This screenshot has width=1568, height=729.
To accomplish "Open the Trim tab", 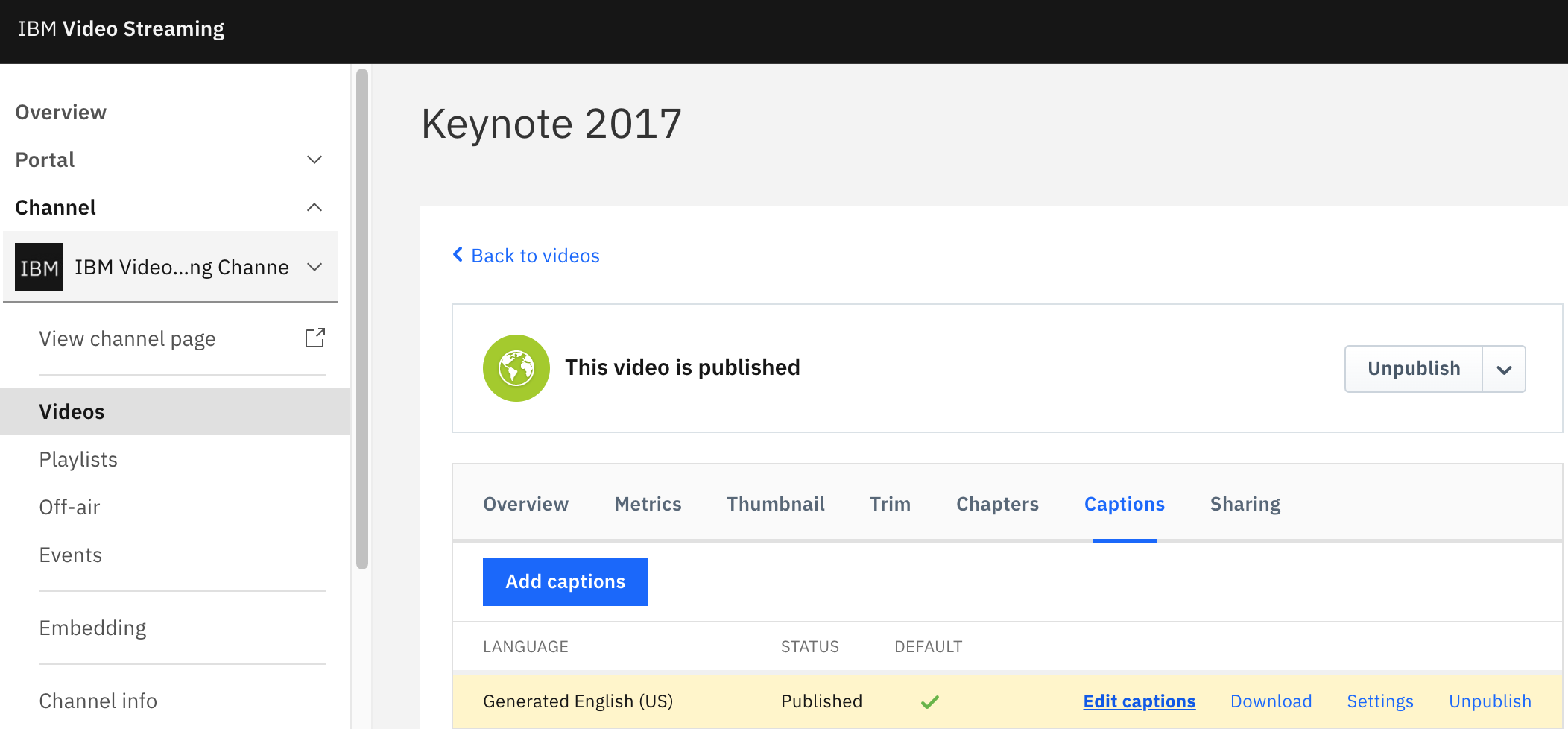I will point(891,504).
